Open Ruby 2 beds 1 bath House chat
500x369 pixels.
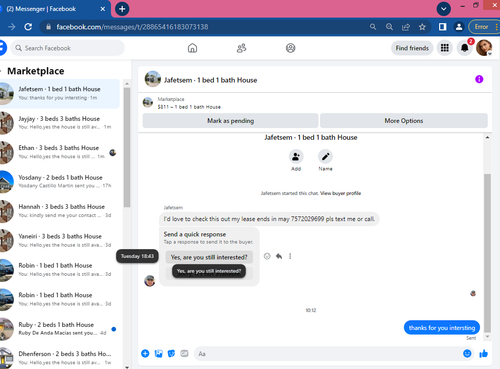(x=60, y=329)
